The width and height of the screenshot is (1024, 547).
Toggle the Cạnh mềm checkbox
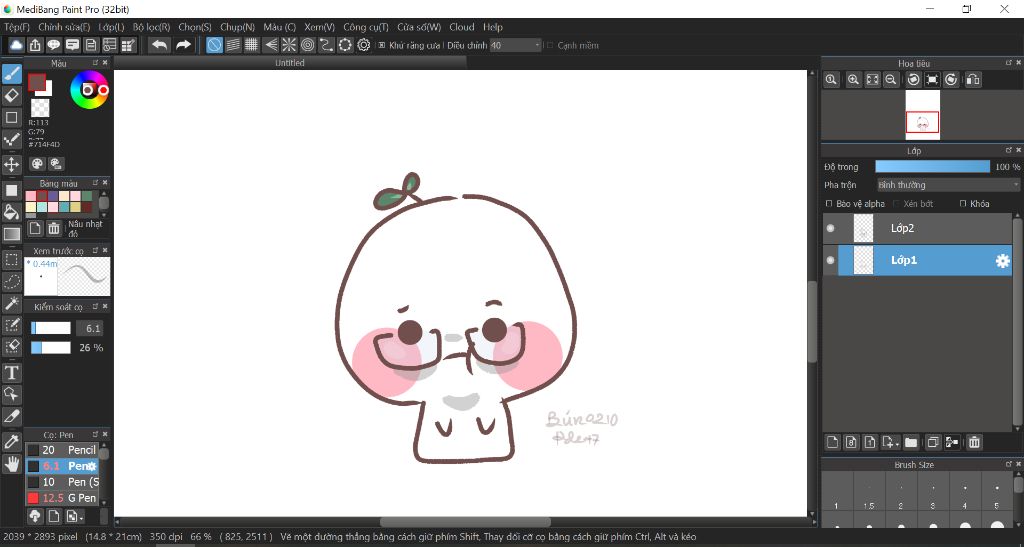click(550, 45)
